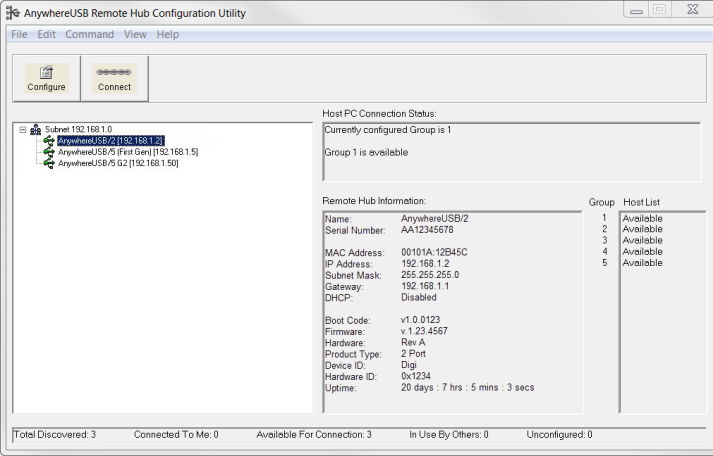Click the 'Remote Hub Information:' label
713x456 pixels.
pos(374,201)
